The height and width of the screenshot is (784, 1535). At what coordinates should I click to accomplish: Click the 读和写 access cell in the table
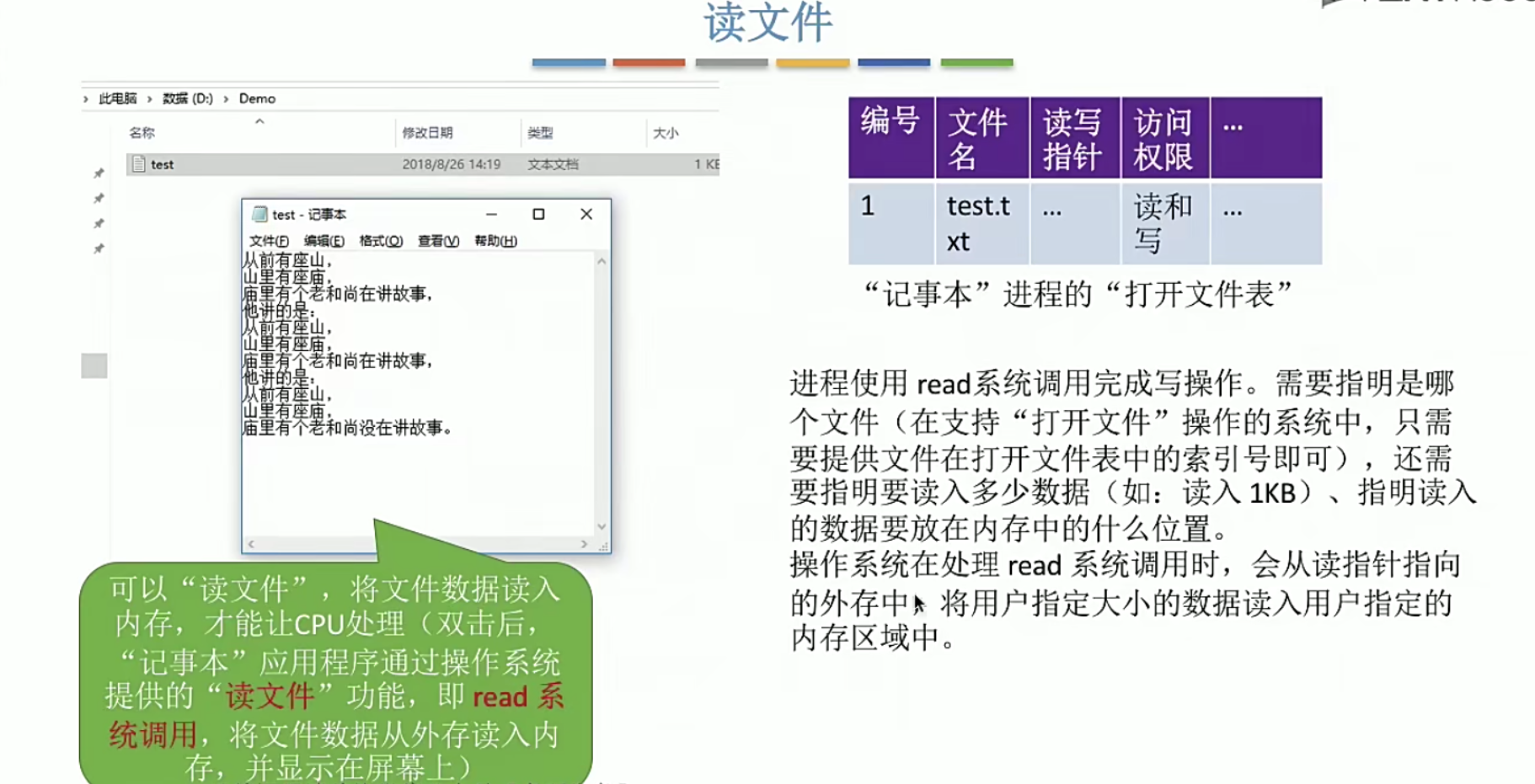pos(1165,224)
